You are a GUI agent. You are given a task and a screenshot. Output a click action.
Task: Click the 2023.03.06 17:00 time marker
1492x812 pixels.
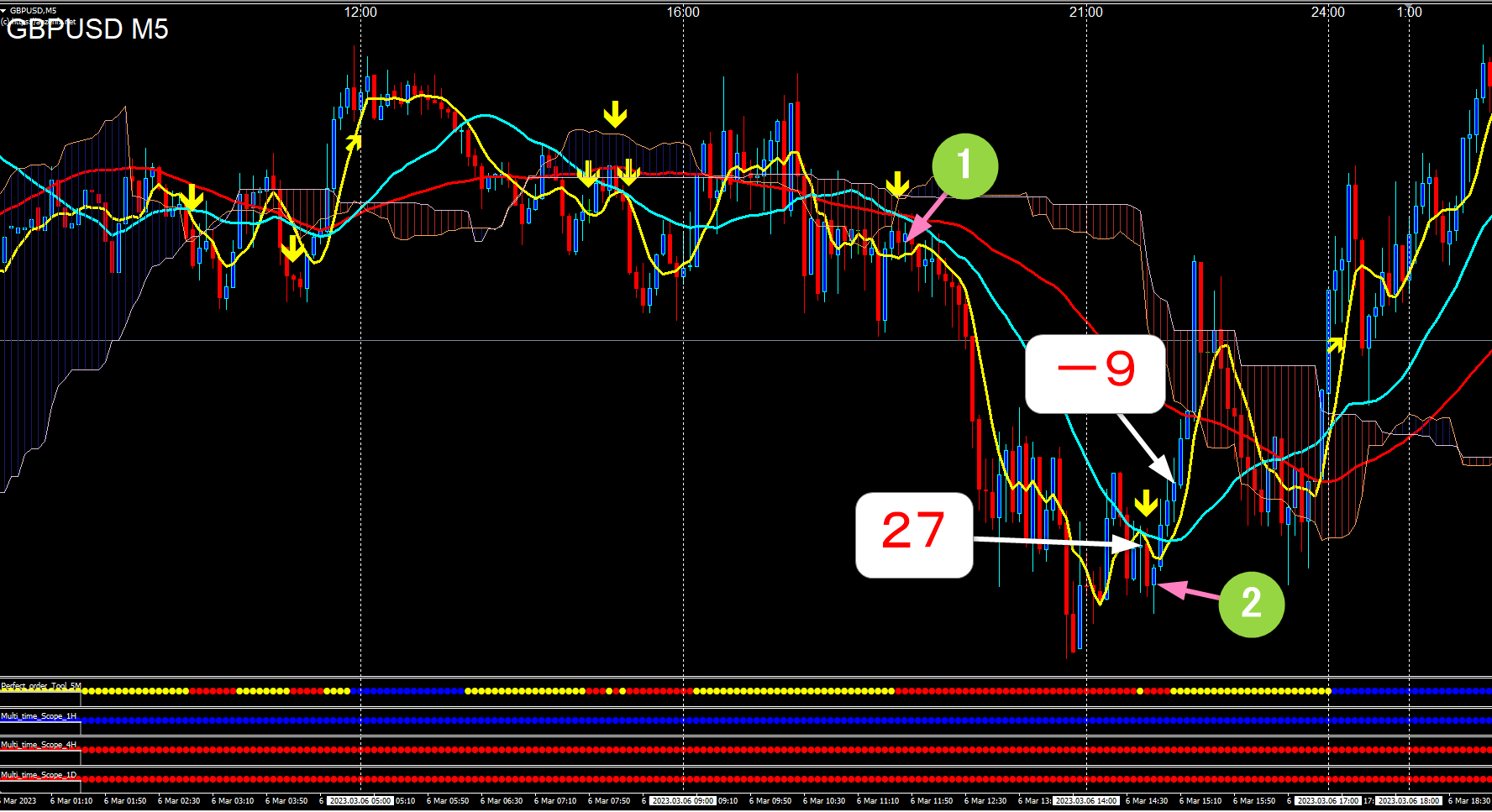coord(1327,801)
